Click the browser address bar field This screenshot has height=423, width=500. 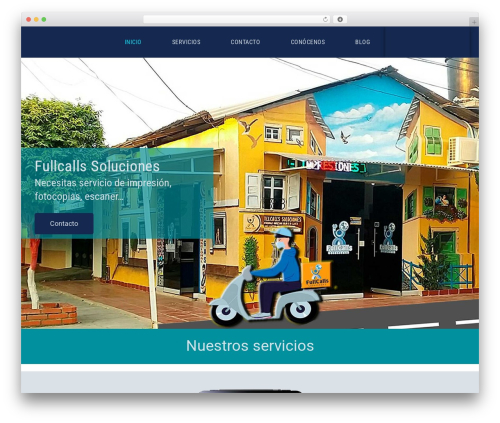pos(236,20)
